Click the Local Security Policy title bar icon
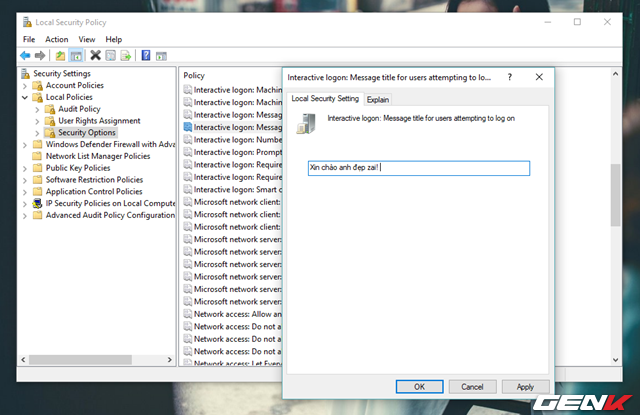This screenshot has width=640, height=415. tap(27, 22)
